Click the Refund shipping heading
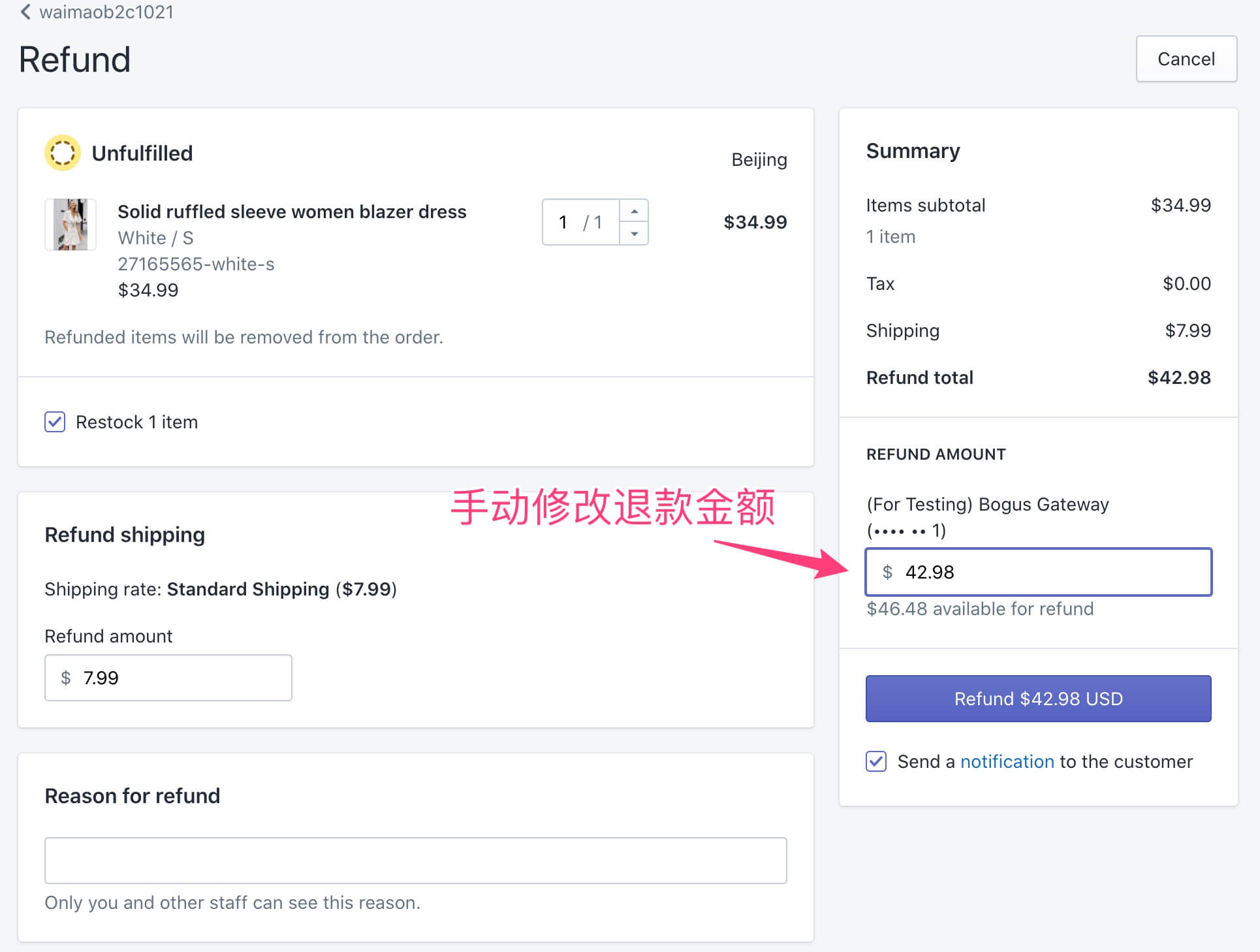The height and width of the screenshot is (952, 1260). click(x=125, y=535)
